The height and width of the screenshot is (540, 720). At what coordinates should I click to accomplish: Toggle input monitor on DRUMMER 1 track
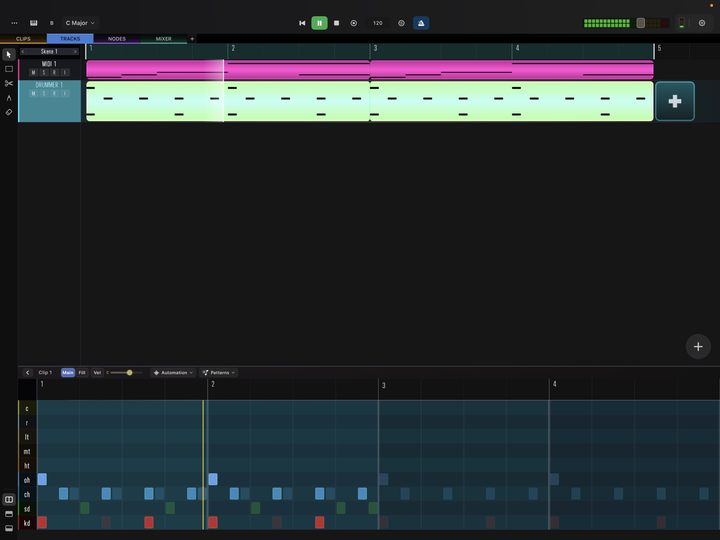(65, 94)
